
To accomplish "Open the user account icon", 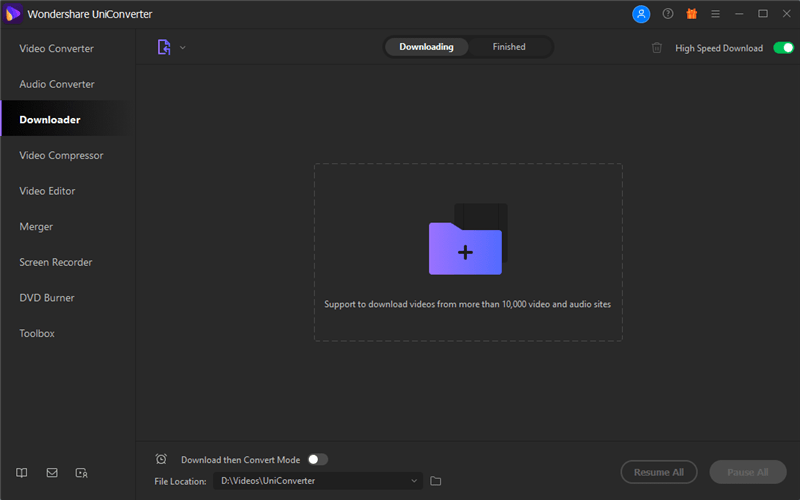I will click(641, 14).
